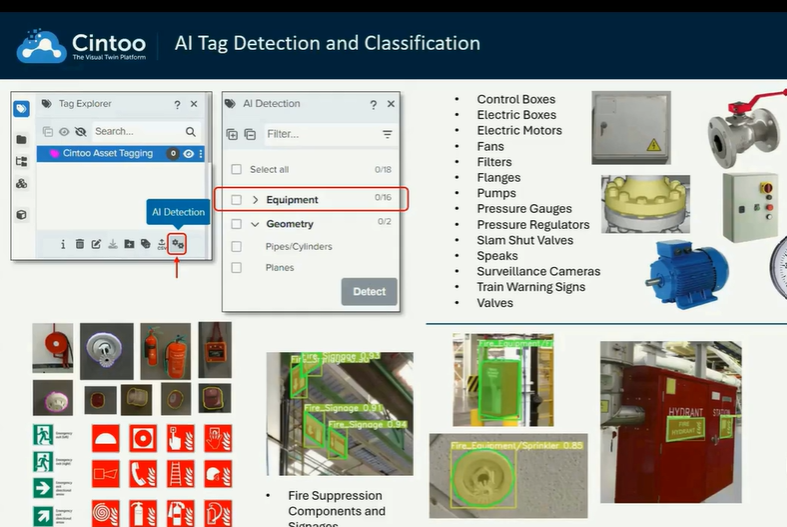Click the Pipes/Cylinders label

click(299, 246)
